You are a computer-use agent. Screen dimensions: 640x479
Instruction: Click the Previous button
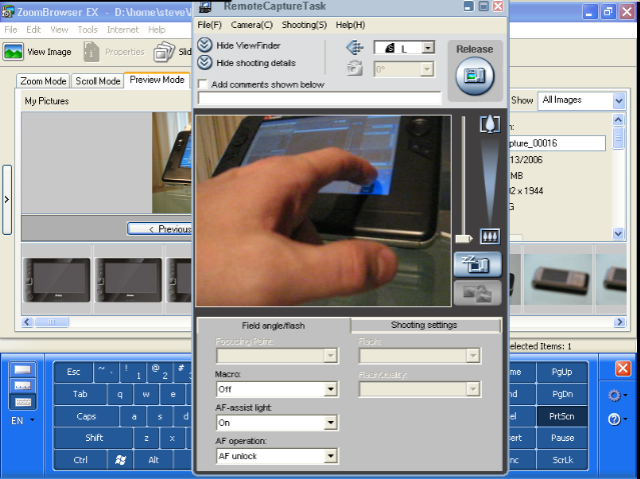point(160,229)
